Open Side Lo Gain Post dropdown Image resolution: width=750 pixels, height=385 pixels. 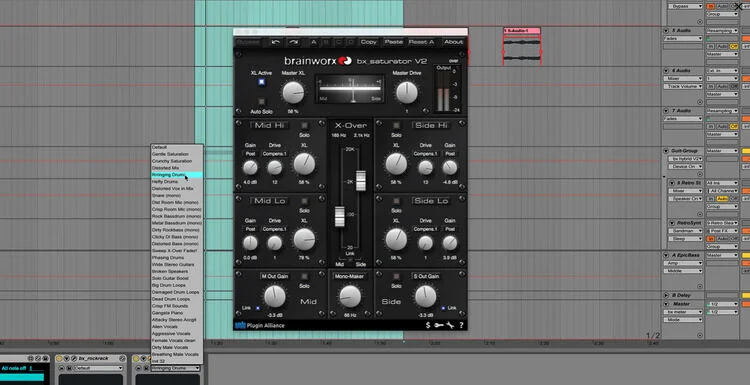(x=450, y=230)
